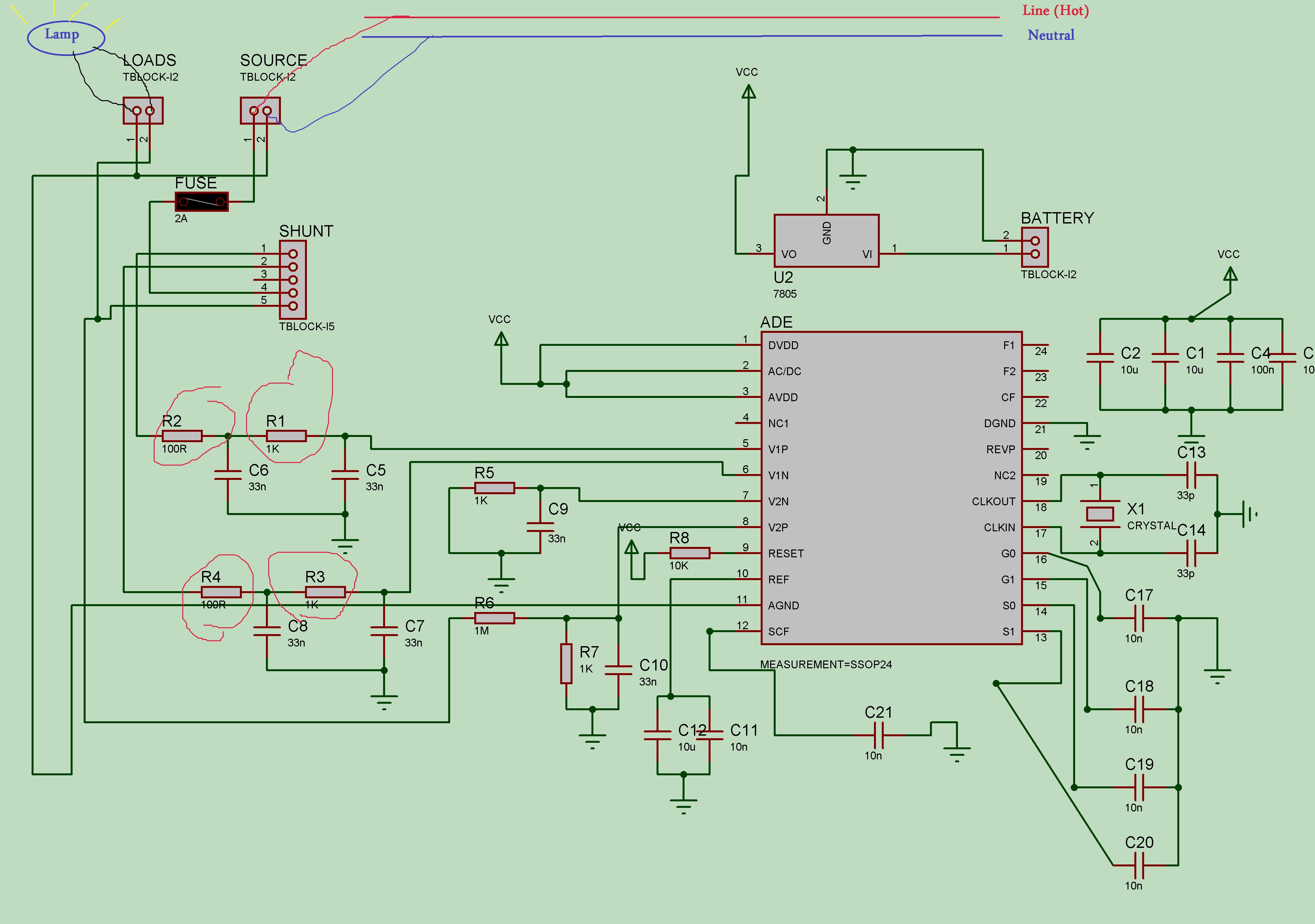Image resolution: width=1315 pixels, height=924 pixels.
Task: Select the SHUNT five-pin terminal block
Action: pyautogui.click(x=293, y=279)
